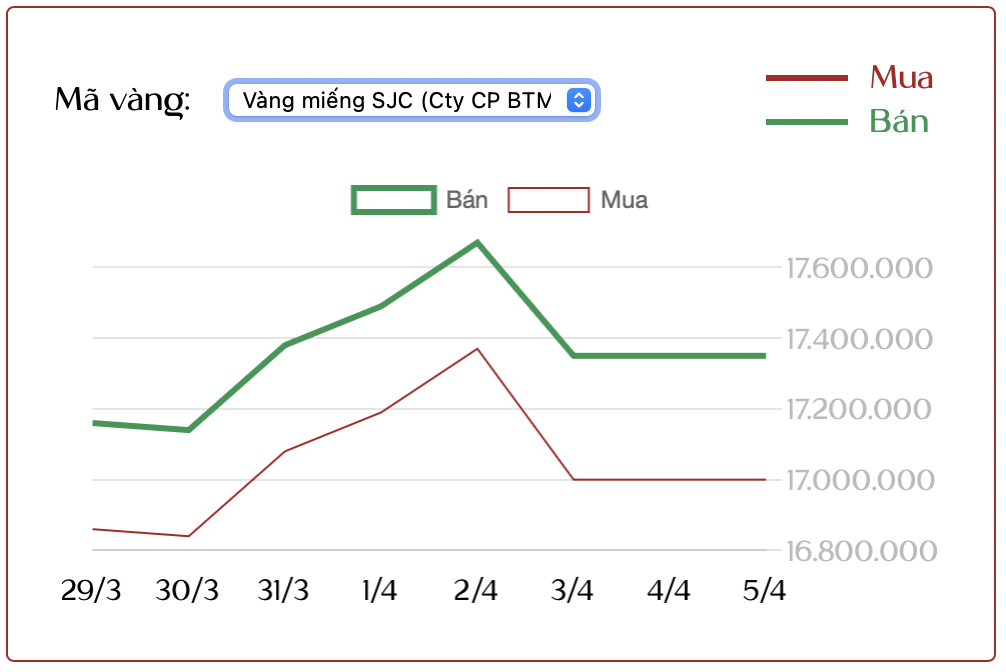Click the Mua line peak at 2/4
Image resolution: width=1006 pixels, height=672 pixels.
tap(477, 349)
